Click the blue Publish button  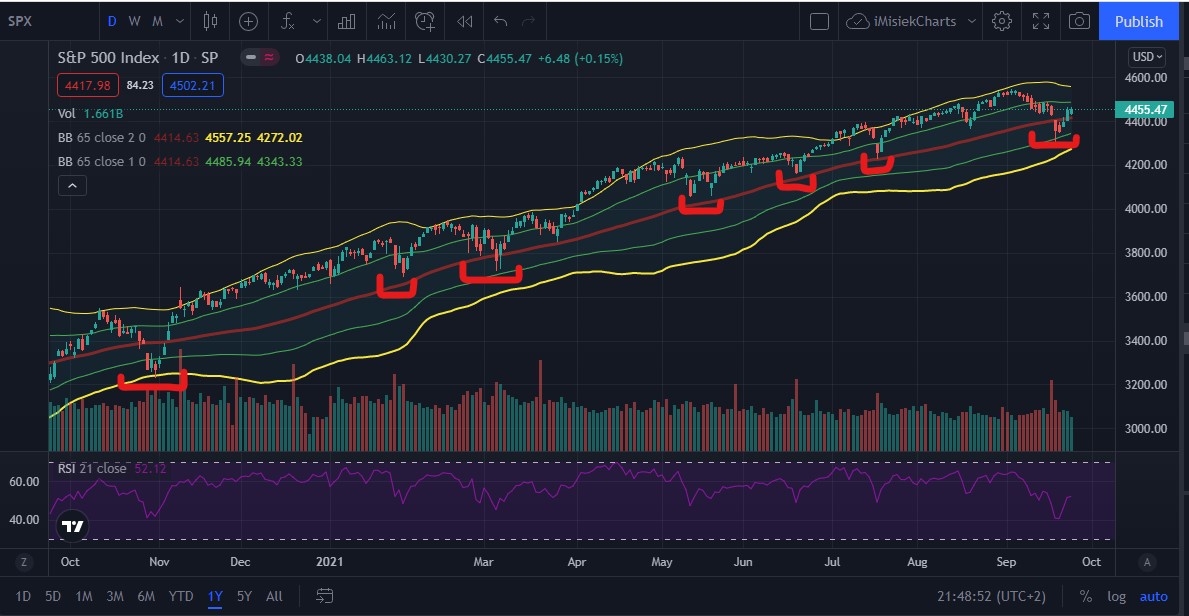1138,21
